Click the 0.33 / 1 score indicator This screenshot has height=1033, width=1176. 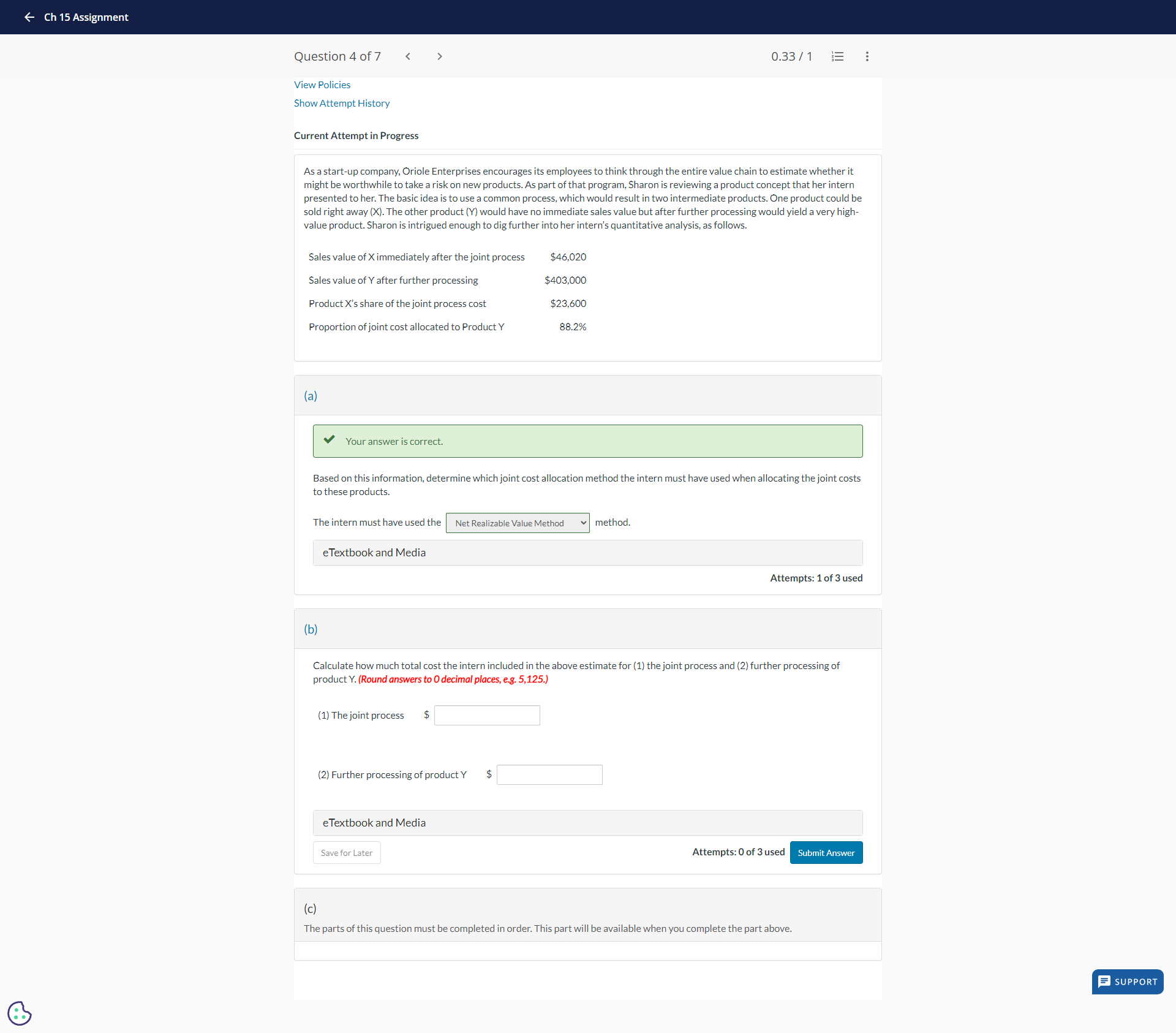[x=791, y=56]
